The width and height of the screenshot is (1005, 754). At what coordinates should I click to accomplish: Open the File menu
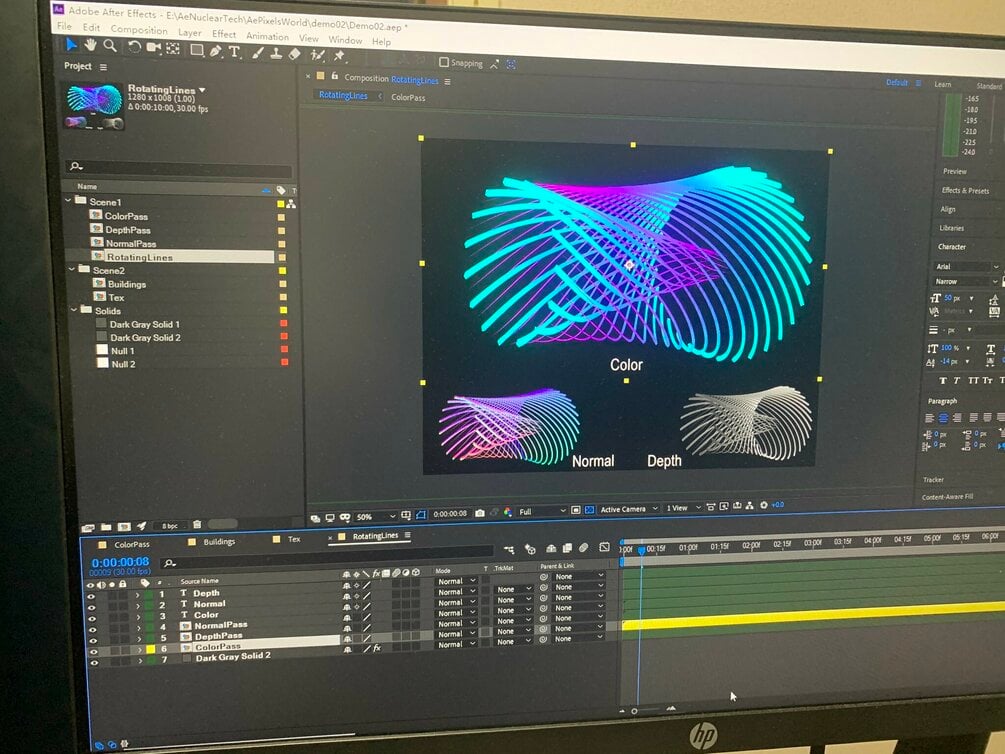coord(64,26)
